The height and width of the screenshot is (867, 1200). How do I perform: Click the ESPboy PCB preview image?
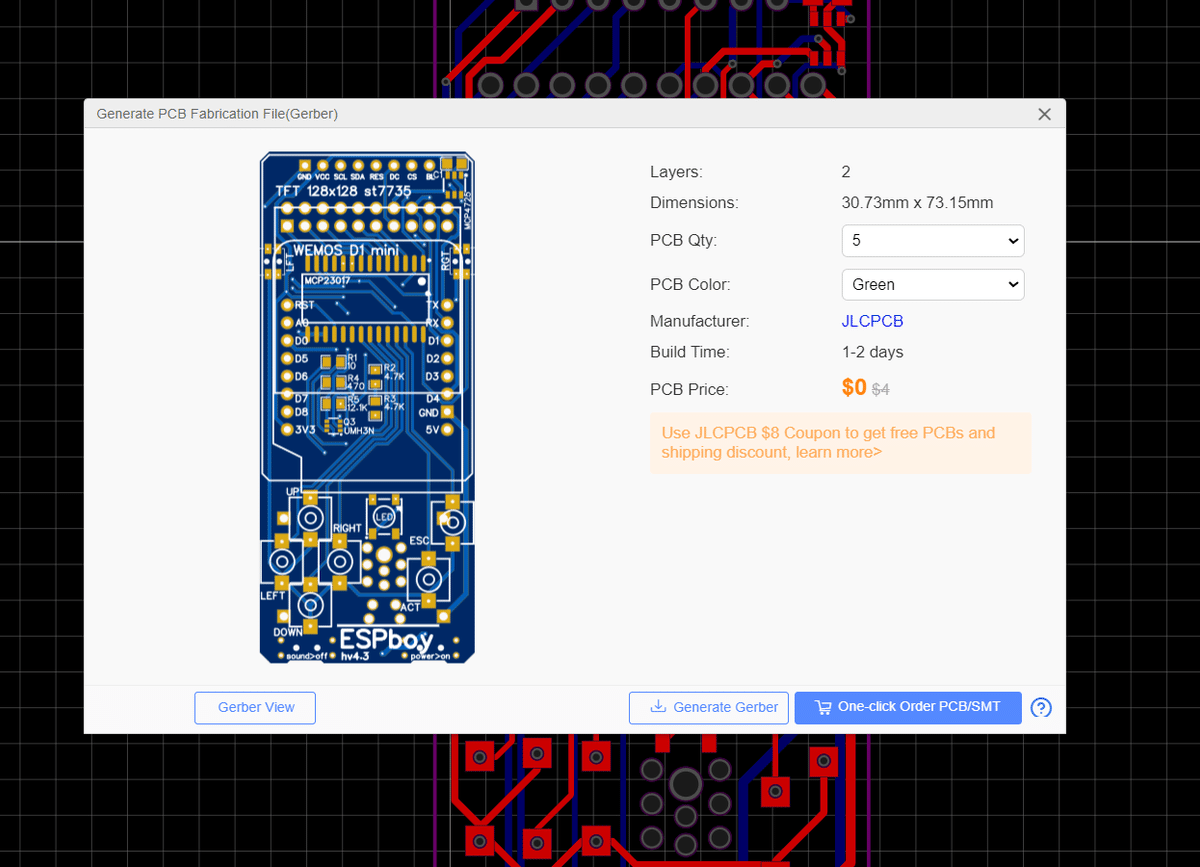click(367, 408)
